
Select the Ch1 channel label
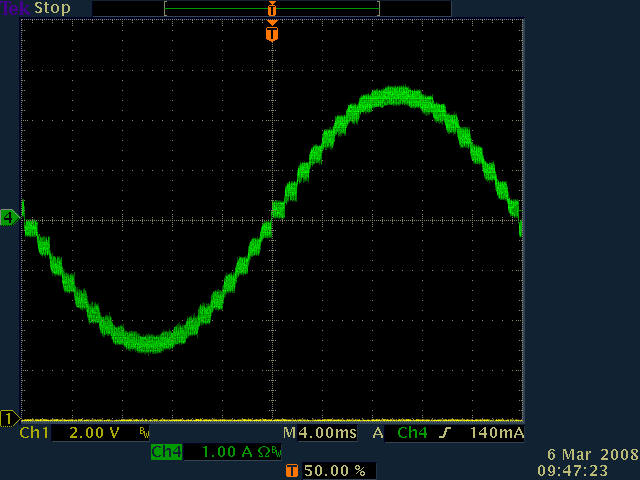34,434
